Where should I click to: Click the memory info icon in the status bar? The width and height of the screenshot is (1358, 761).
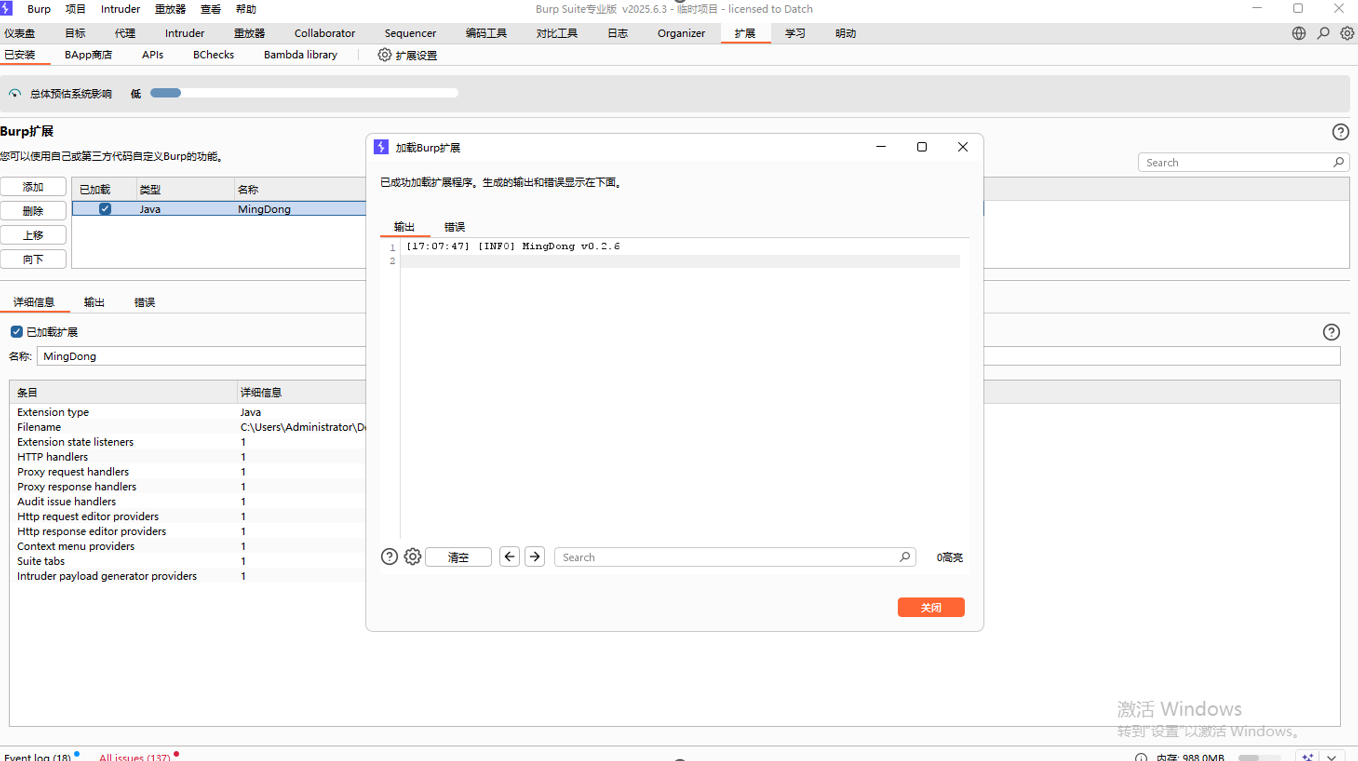click(x=1141, y=757)
